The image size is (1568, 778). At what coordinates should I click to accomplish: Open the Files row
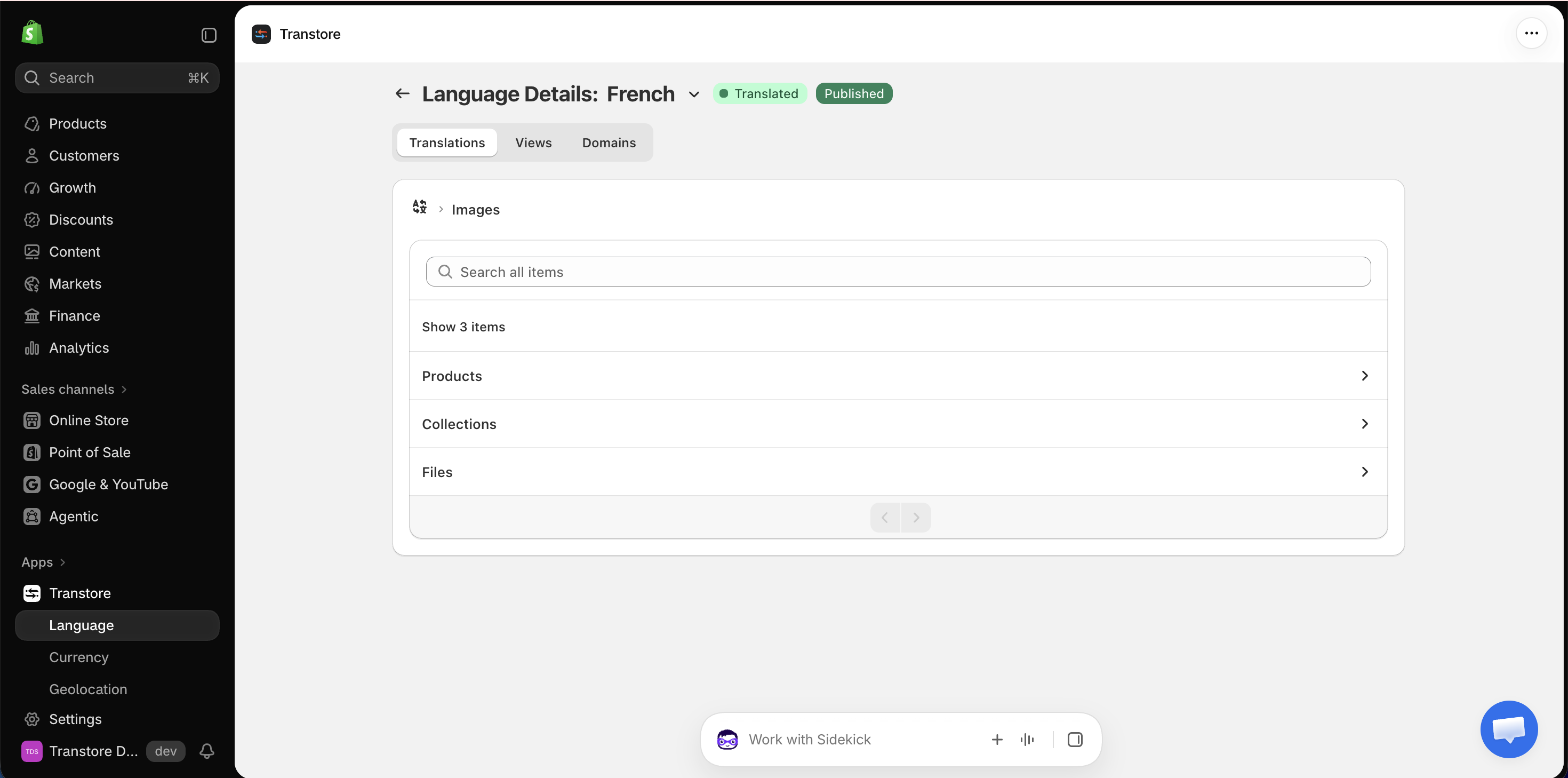point(899,472)
